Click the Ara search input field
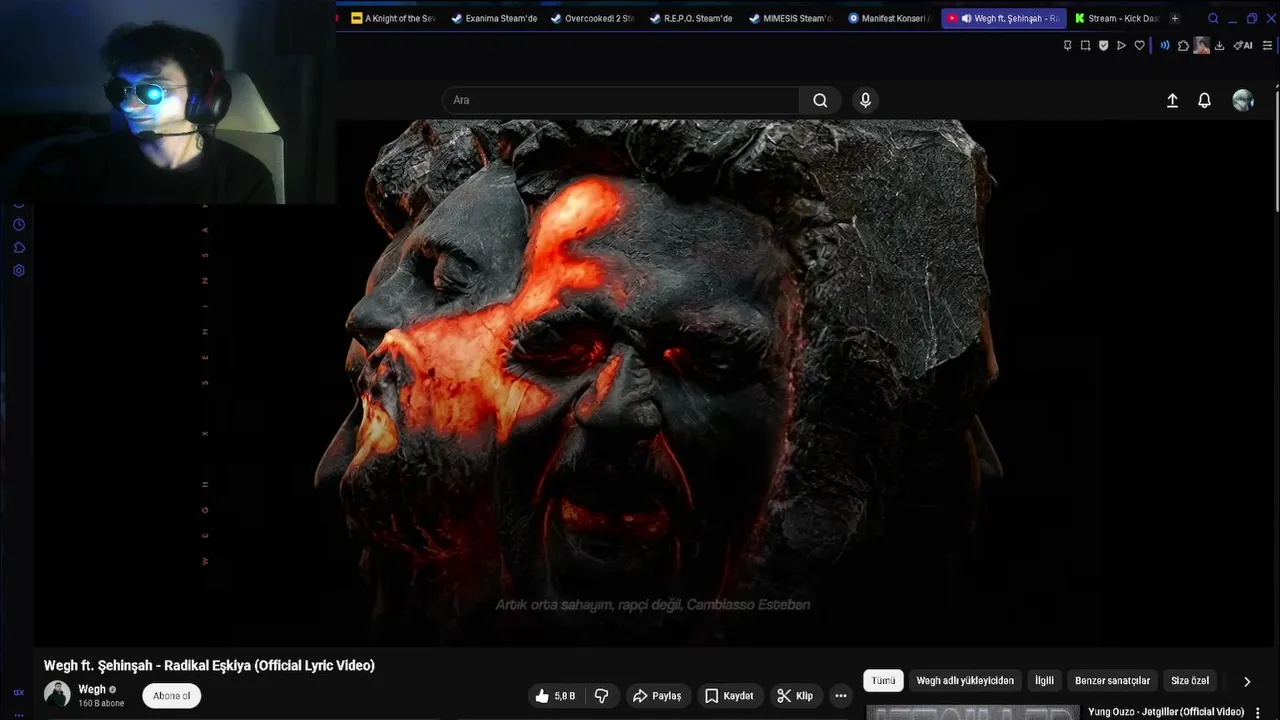 [x=620, y=100]
